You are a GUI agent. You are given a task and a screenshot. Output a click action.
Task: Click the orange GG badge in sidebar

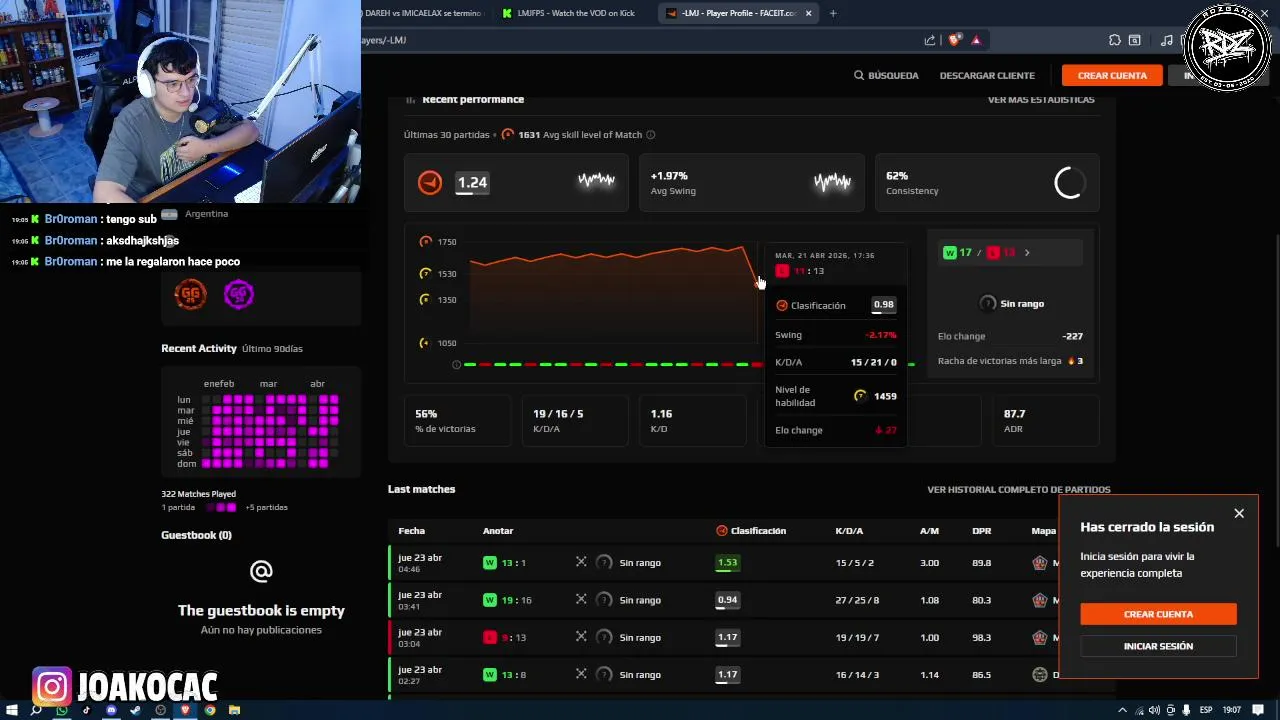coord(190,294)
